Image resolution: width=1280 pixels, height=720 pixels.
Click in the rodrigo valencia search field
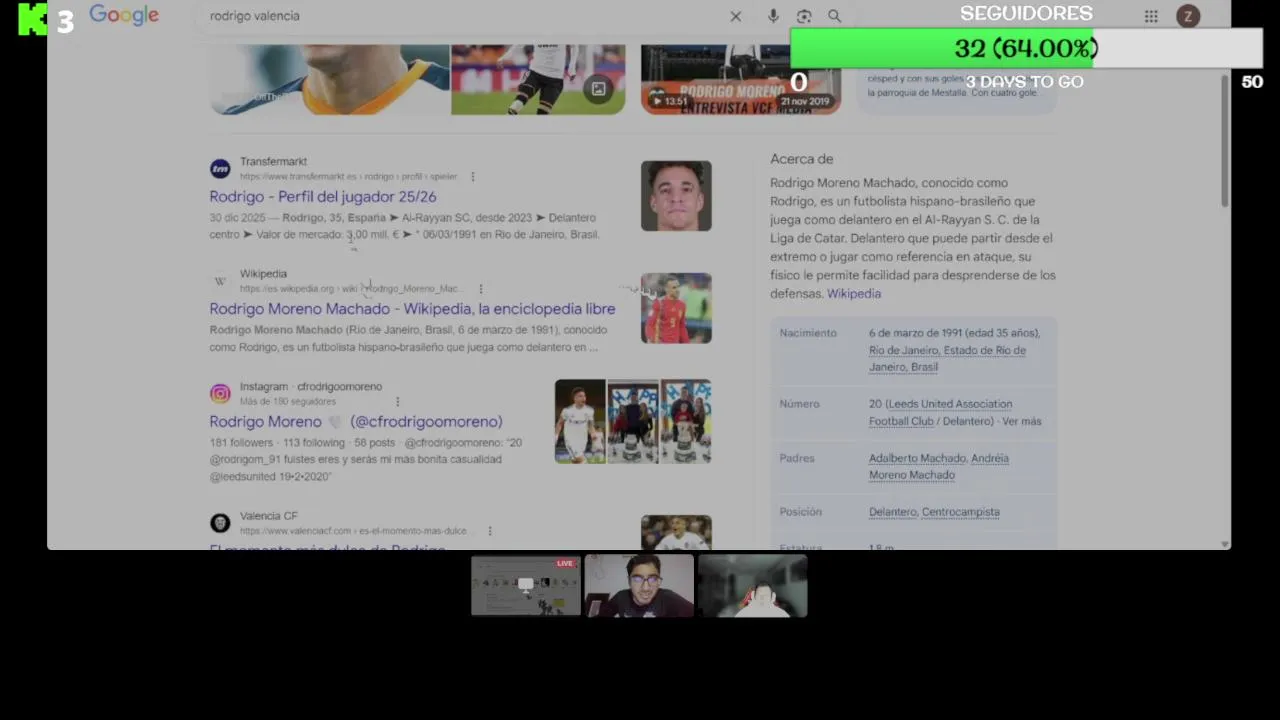[460, 16]
